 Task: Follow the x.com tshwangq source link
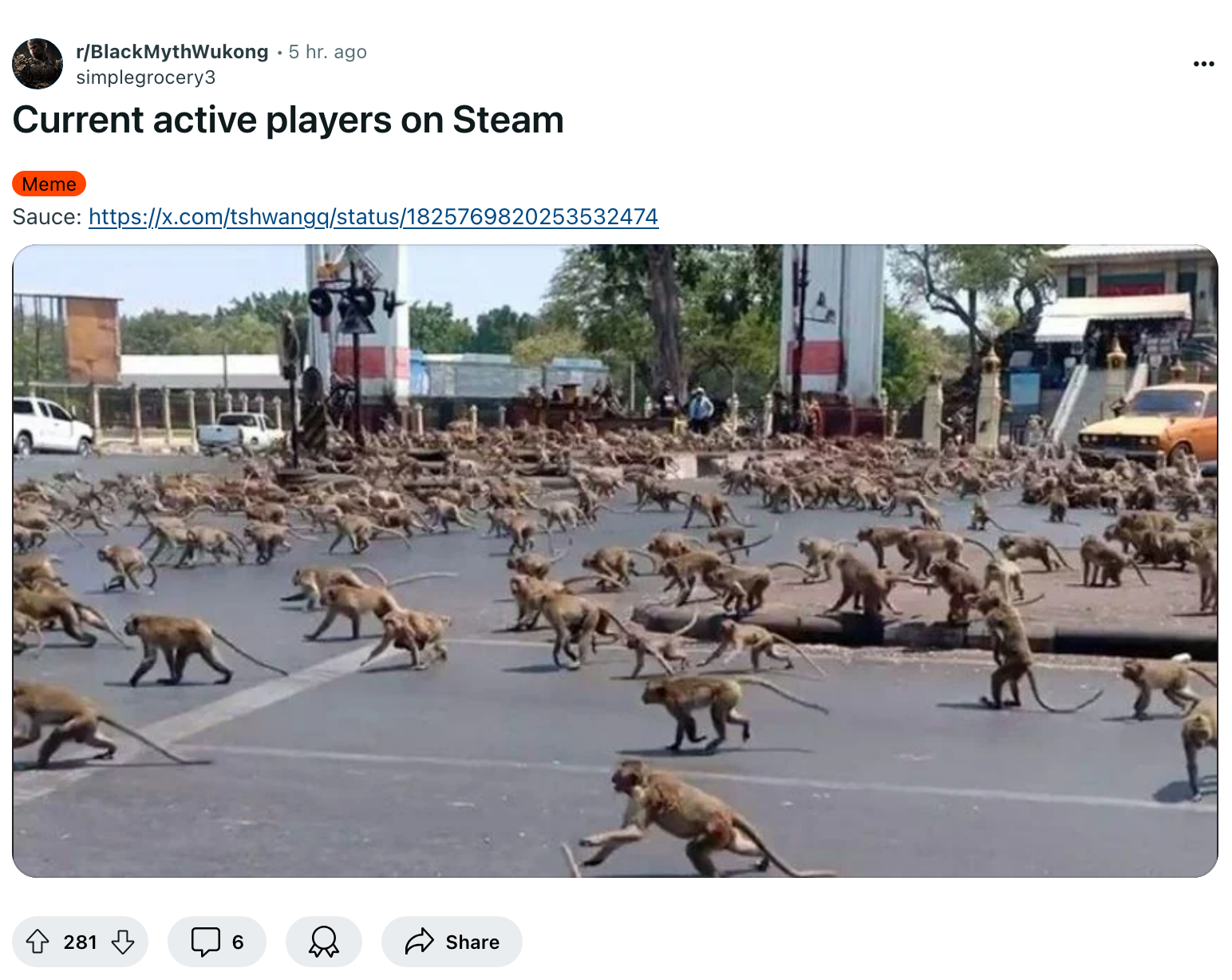coord(373,217)
